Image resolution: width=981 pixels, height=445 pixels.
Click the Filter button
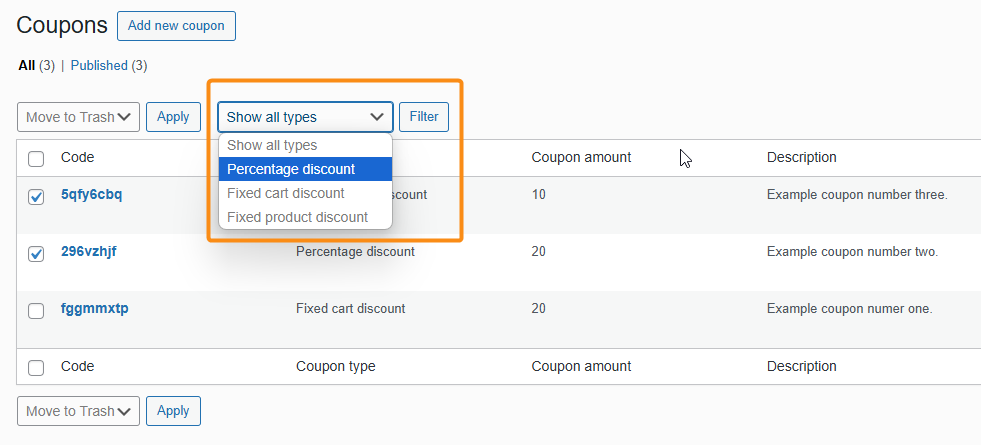click(424, 117)
